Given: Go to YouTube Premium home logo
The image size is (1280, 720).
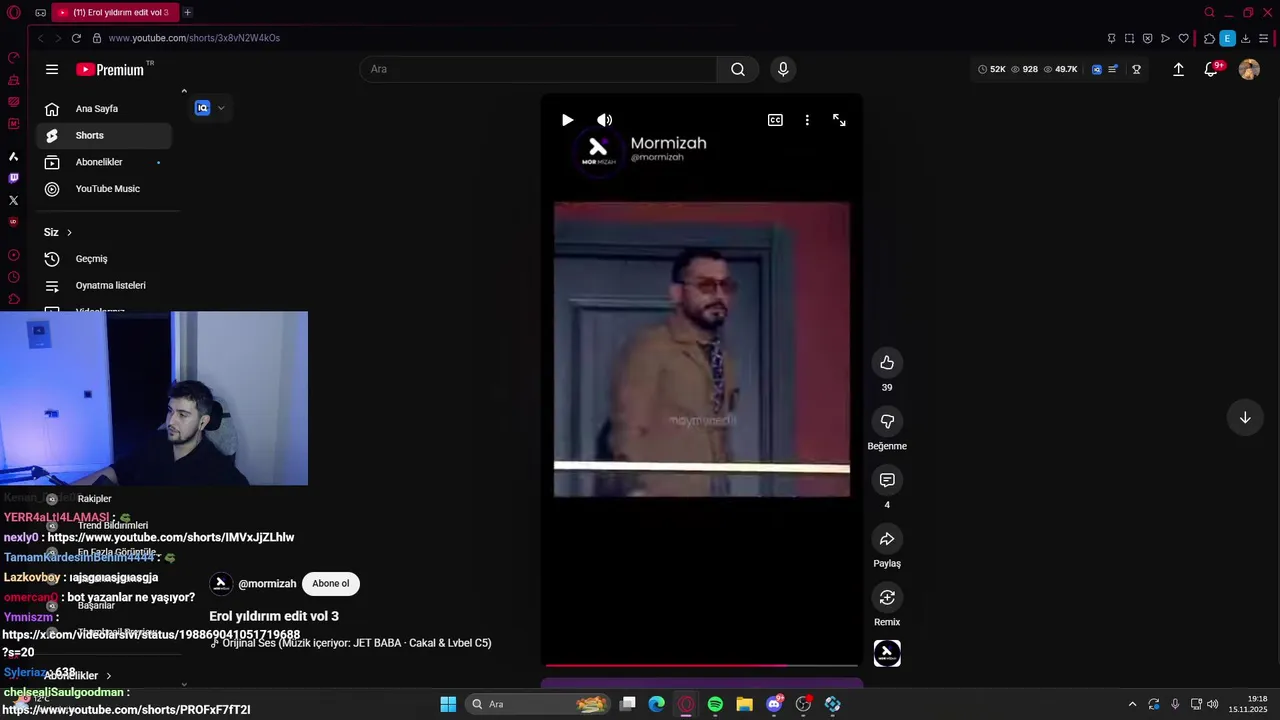Looking at the screenshot, I should [110, 70].
